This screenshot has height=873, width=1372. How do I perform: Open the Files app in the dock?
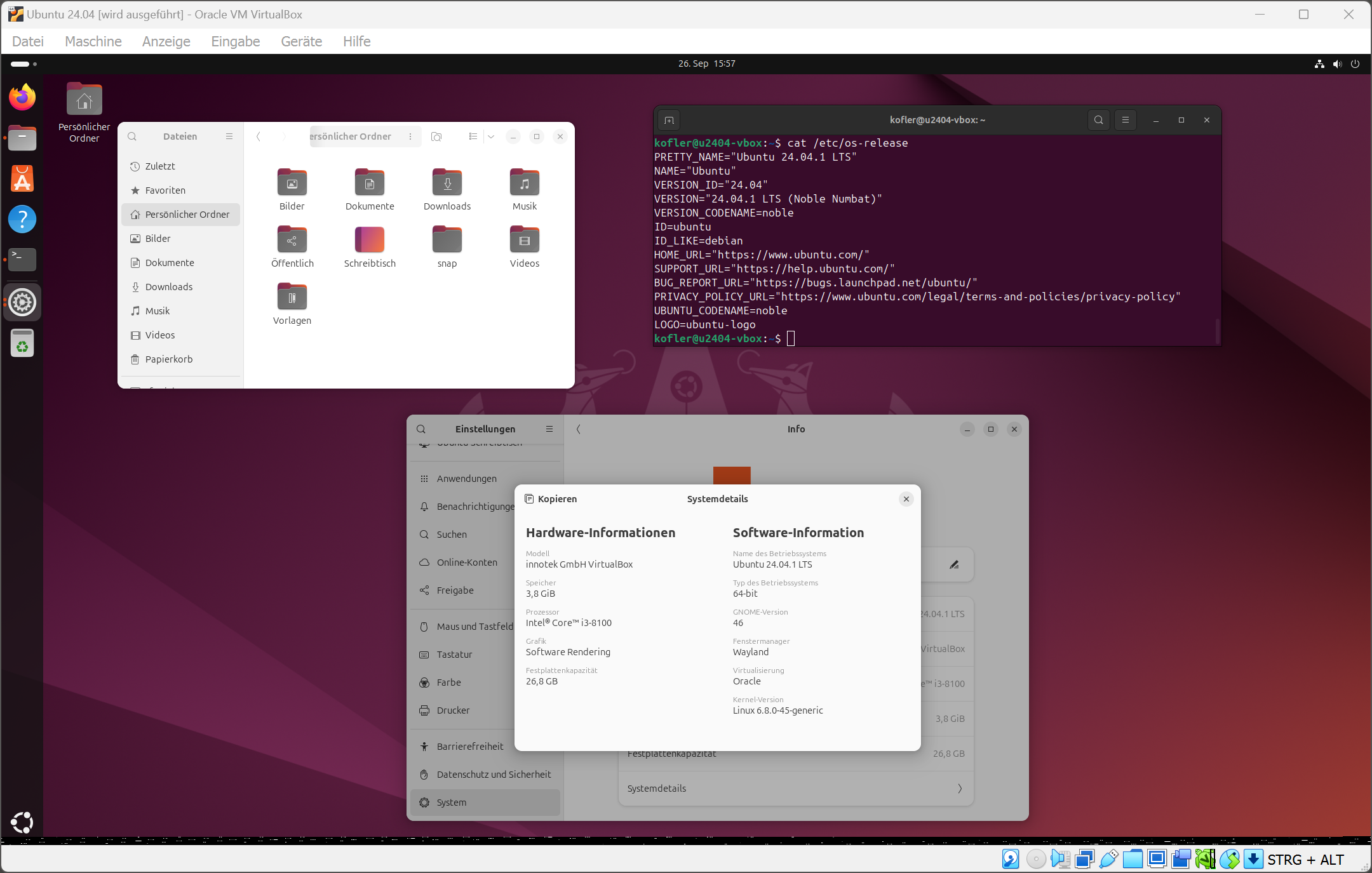click(22, 138)
